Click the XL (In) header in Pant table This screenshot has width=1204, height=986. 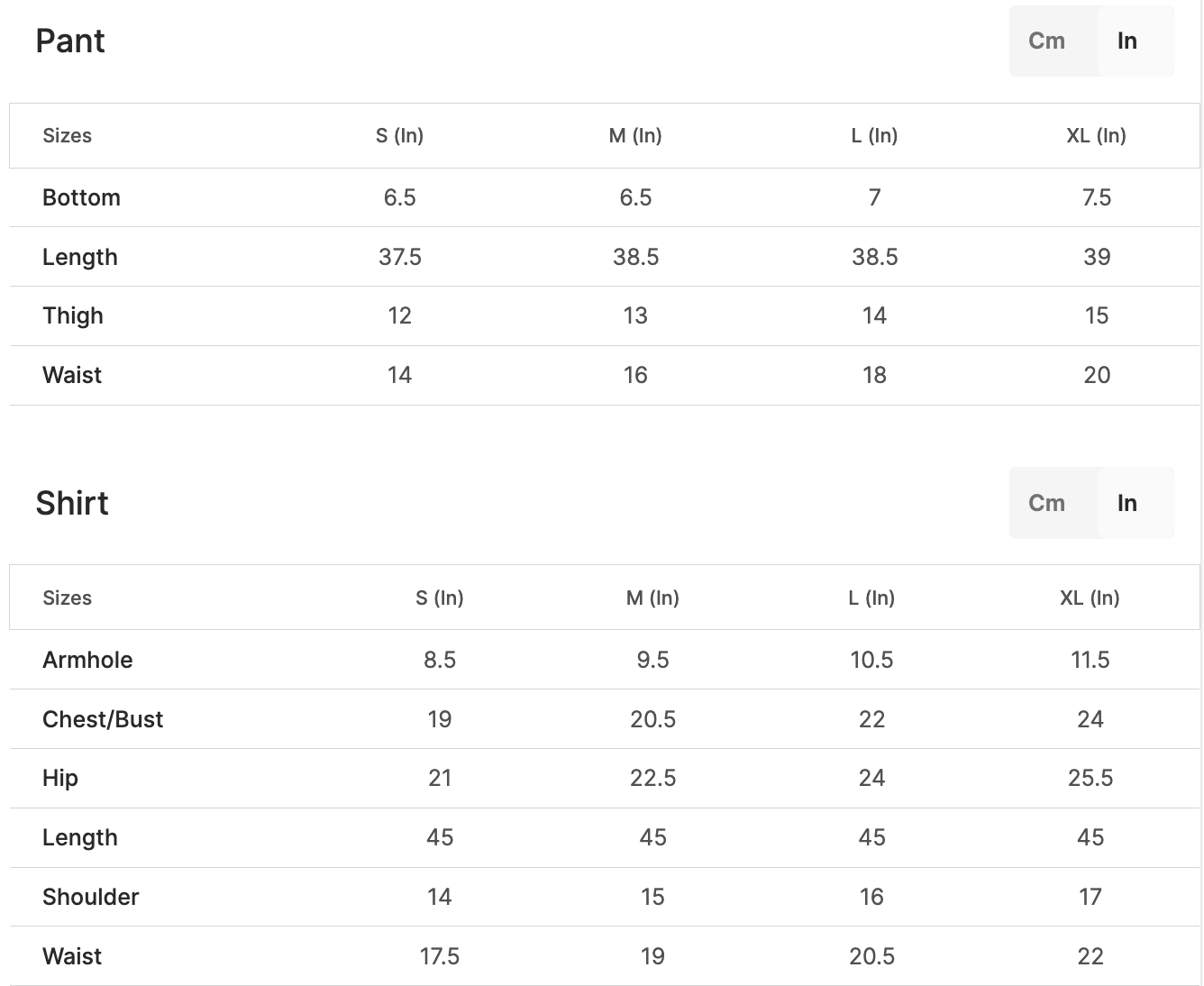point(1096,135)
